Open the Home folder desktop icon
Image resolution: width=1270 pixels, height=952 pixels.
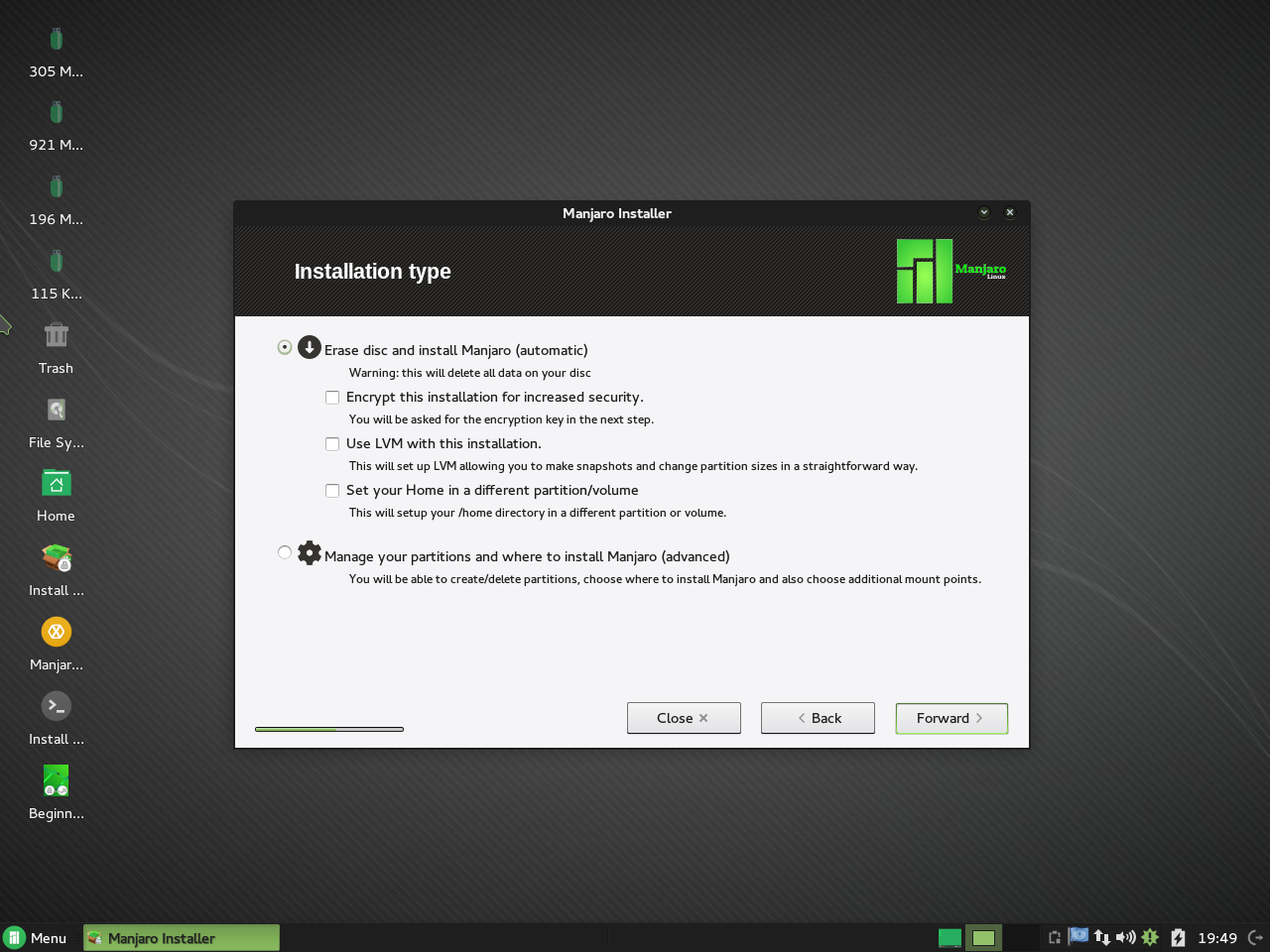click(57, 483)
